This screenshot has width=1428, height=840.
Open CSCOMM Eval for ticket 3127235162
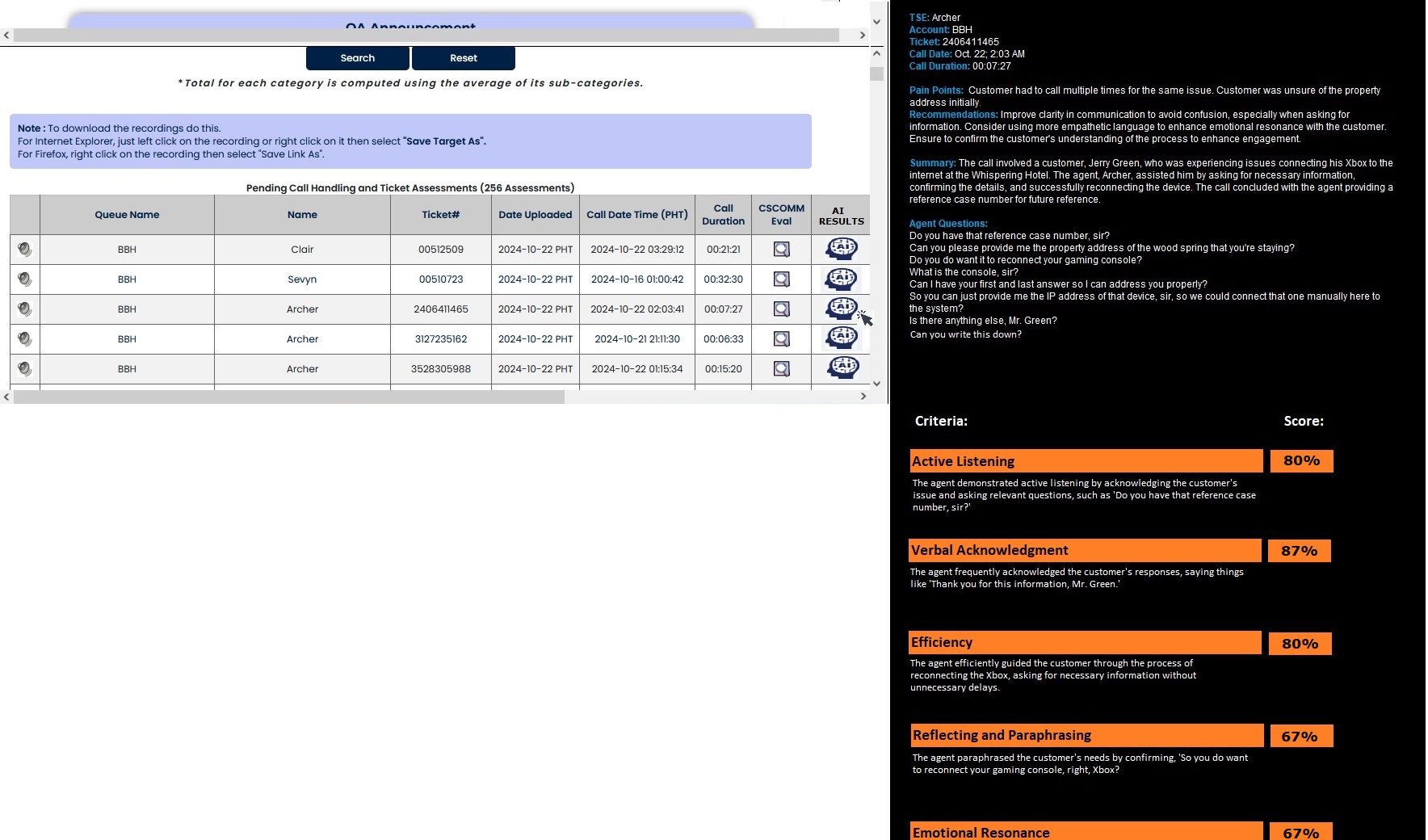781,339
